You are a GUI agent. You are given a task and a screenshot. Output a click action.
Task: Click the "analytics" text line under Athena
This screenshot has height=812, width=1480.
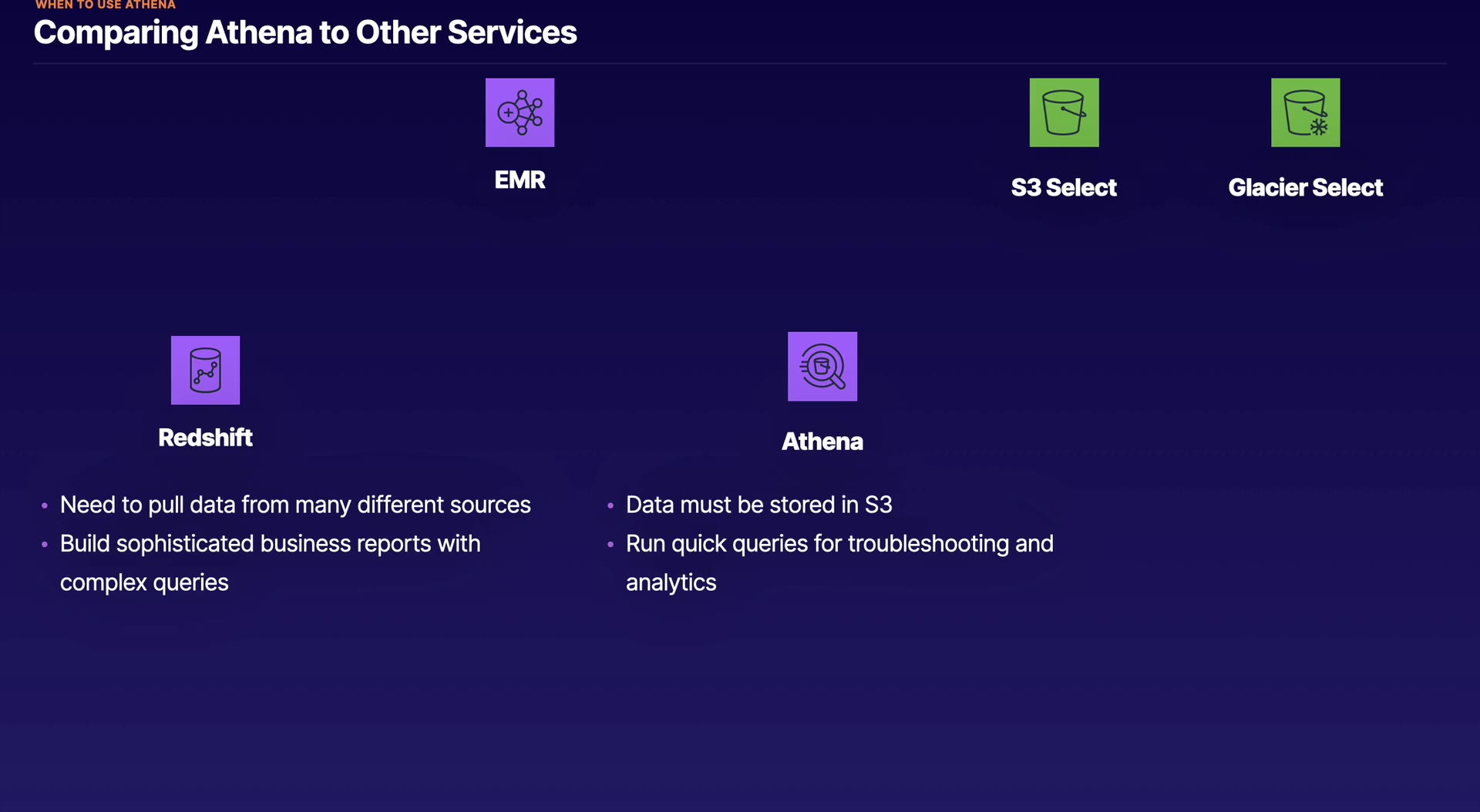coord(671,582)
